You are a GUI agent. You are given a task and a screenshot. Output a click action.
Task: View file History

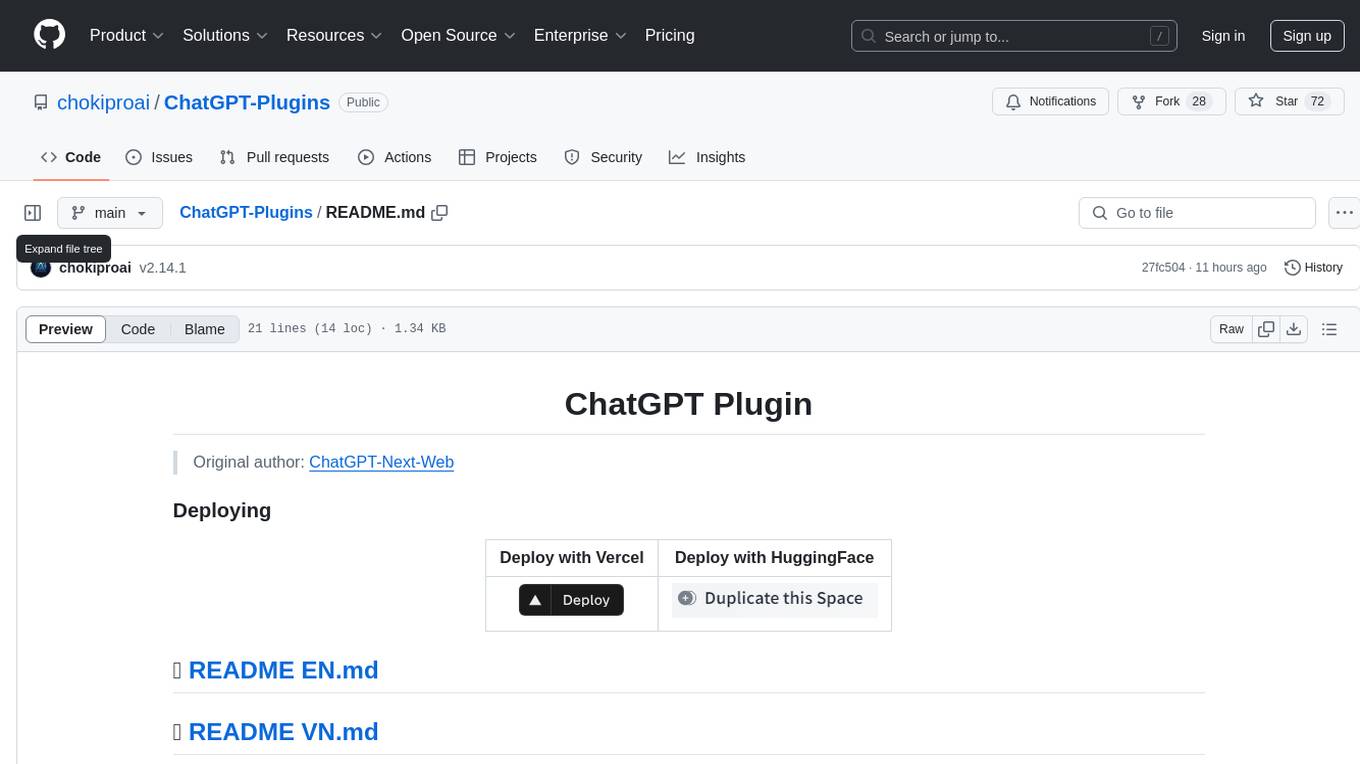(x=1313, y=268)
